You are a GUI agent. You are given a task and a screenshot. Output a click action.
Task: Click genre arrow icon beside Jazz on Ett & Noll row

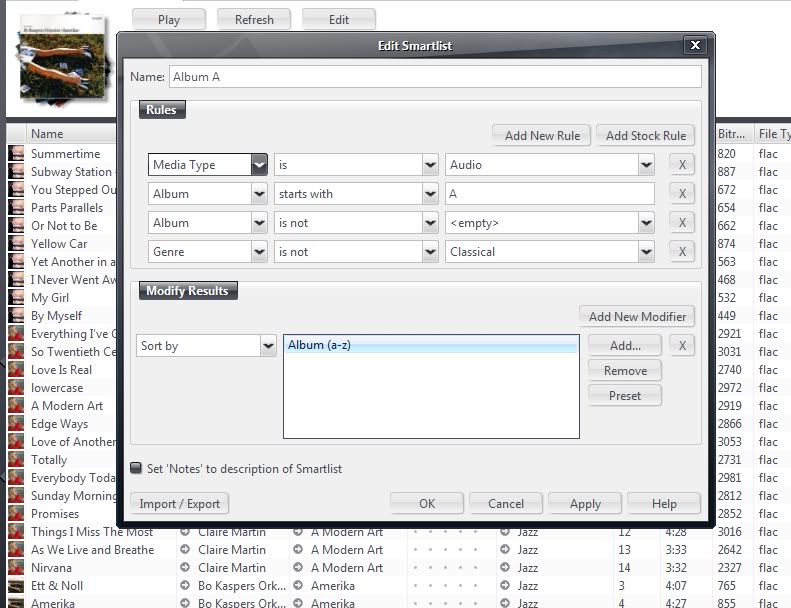point(504,585)
